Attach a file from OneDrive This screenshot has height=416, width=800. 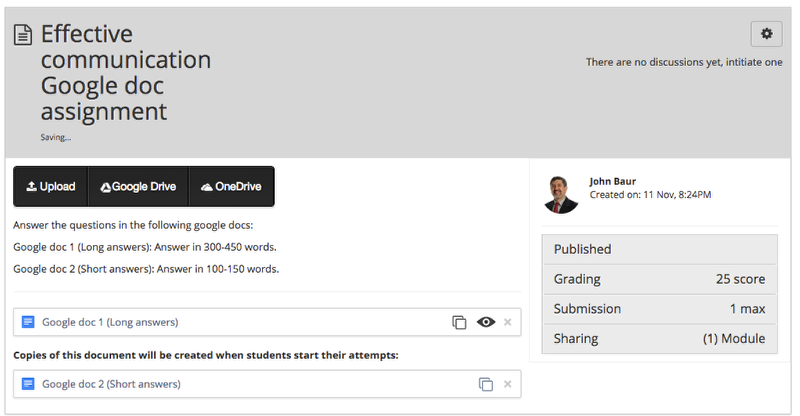tap(232, 186)
